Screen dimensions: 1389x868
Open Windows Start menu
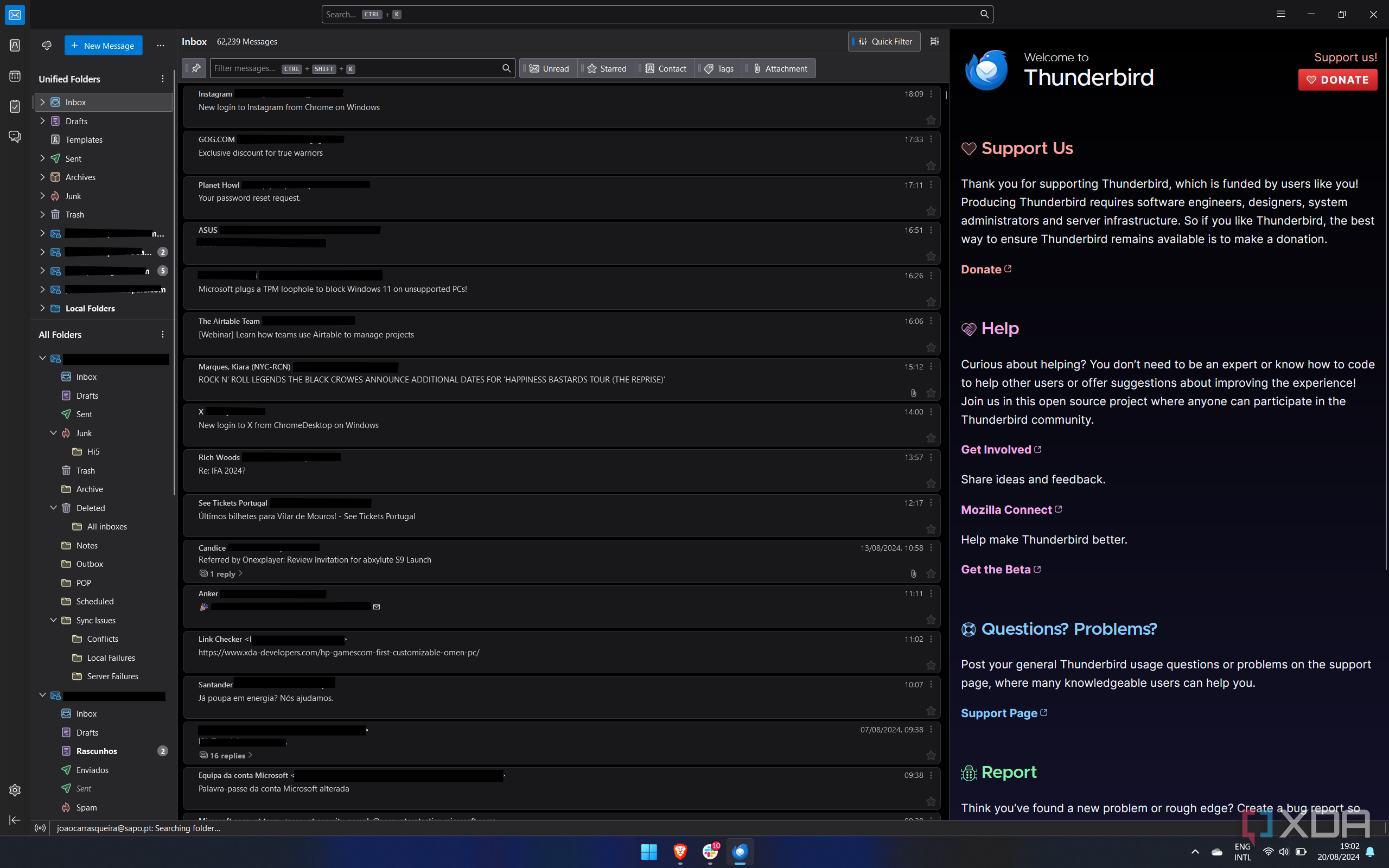(x=649, y=851)
